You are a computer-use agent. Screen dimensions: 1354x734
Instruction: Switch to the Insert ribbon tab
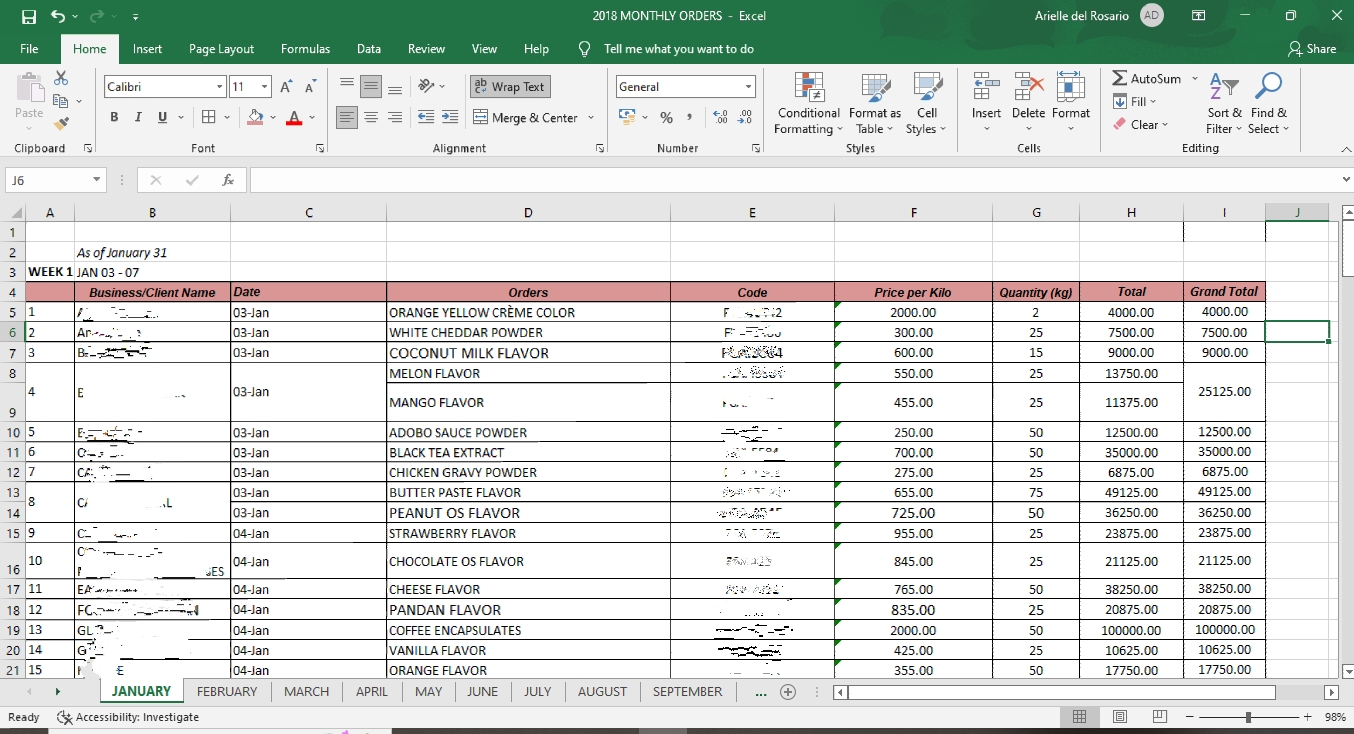[147, 49]
